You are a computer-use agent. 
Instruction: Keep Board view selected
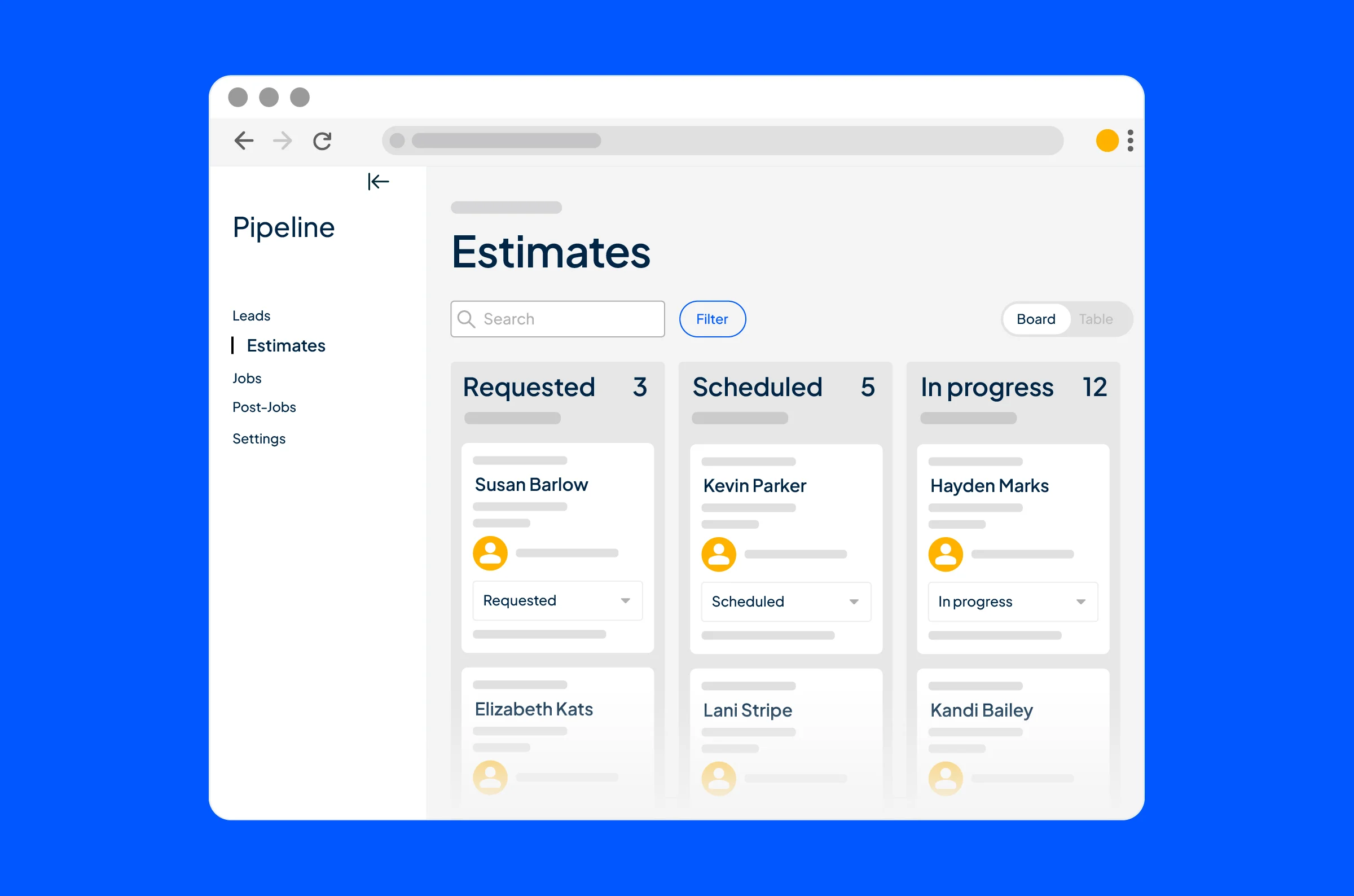pos(1036,319)
